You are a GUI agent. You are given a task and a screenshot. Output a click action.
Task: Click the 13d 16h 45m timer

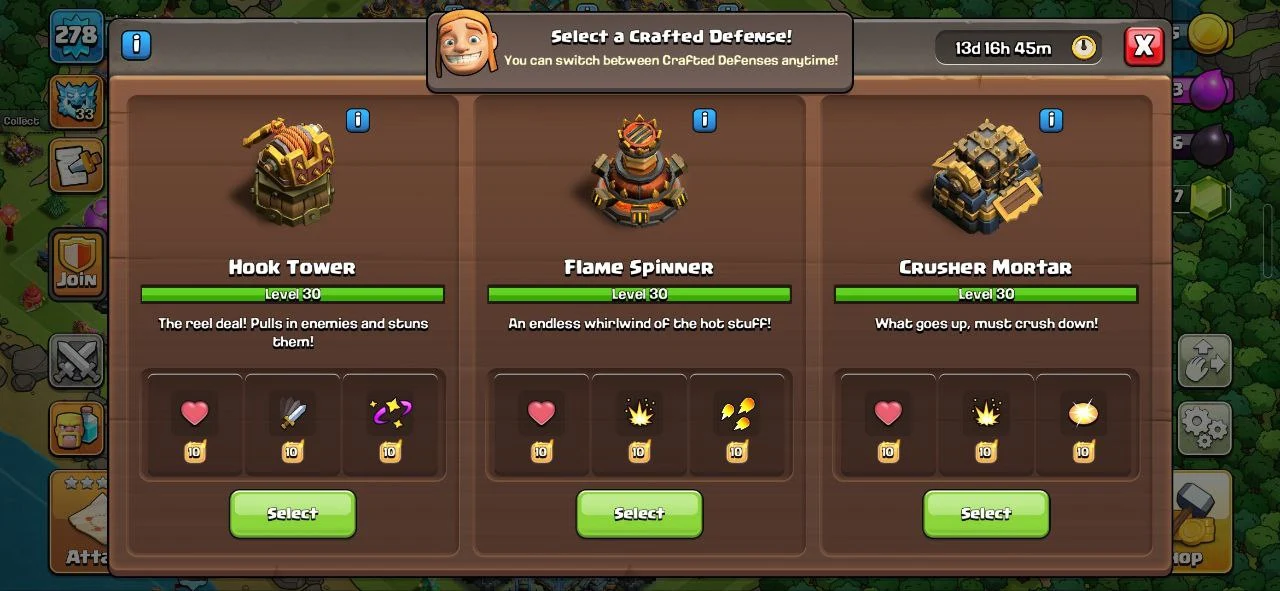1003,47
